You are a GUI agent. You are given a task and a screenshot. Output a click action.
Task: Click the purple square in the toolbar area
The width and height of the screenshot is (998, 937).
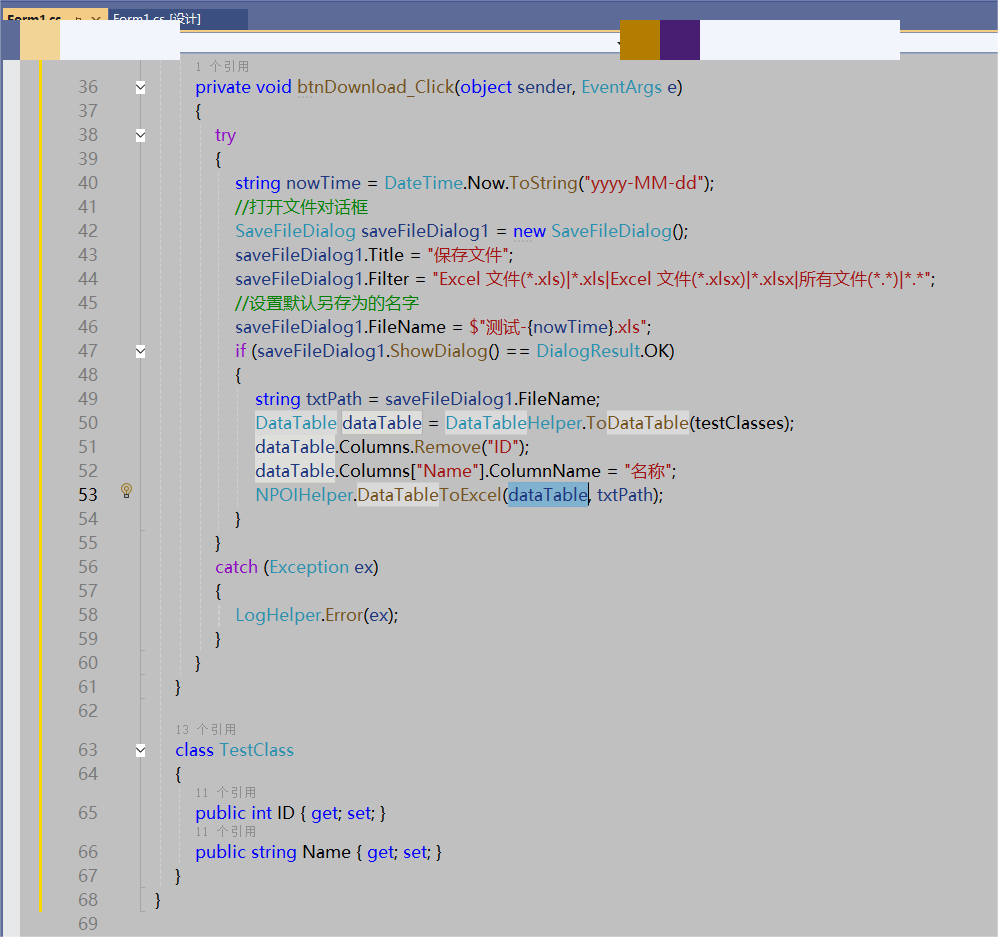point(678,40)
